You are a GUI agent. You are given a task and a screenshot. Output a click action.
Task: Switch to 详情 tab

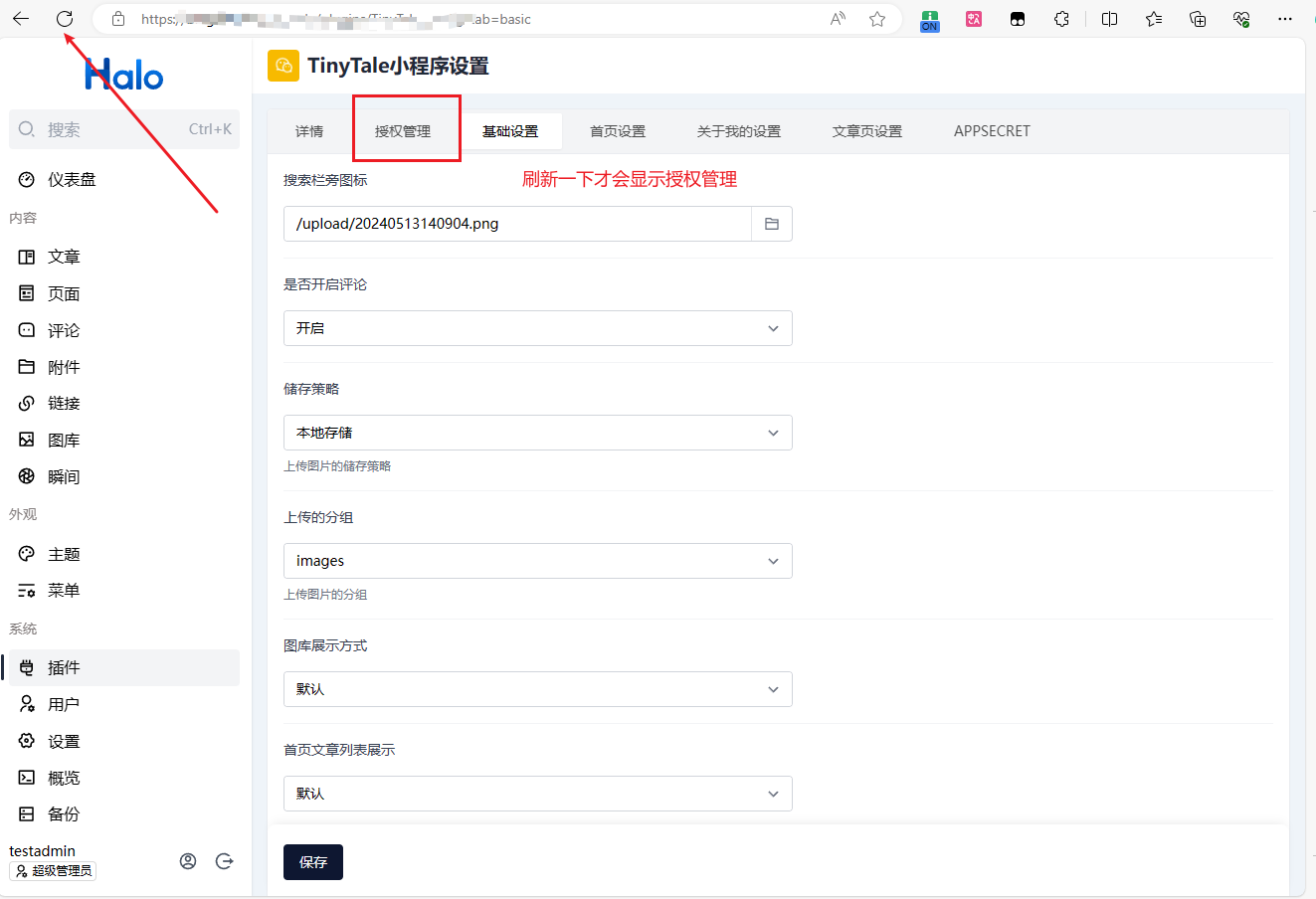point(309,131)
